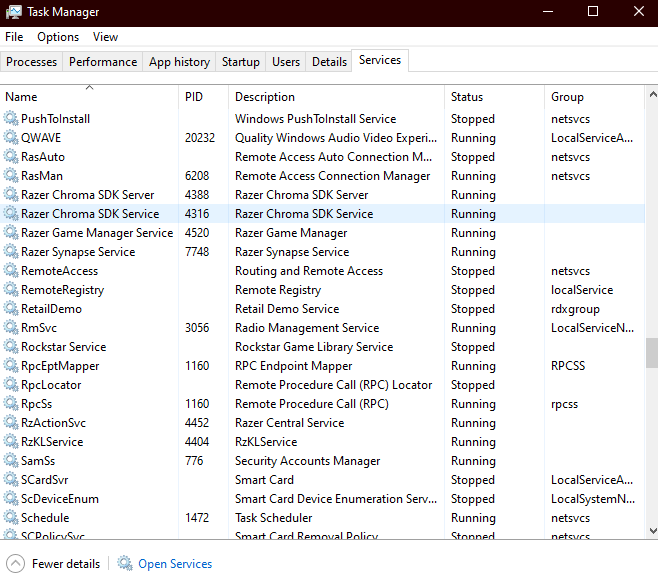This screenshot has height=583, width=658.
Task: Click the gear icon beside RasMan
Action: click(x=11, y=175)
